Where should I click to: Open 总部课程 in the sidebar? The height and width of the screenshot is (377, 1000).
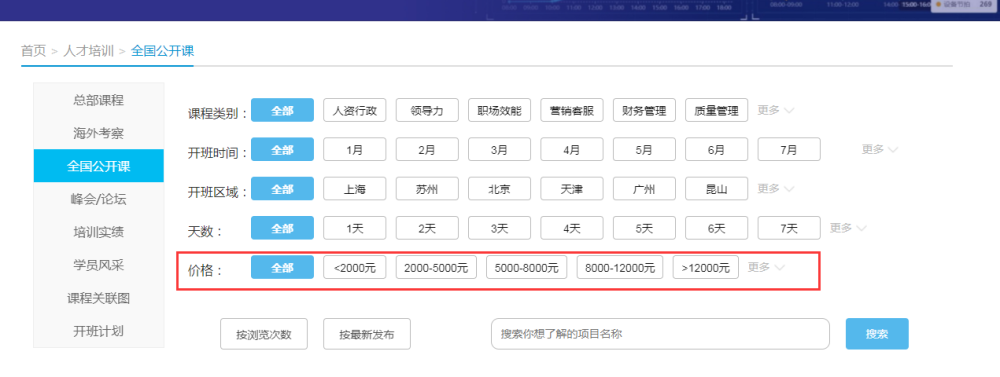tap(98, 100)
